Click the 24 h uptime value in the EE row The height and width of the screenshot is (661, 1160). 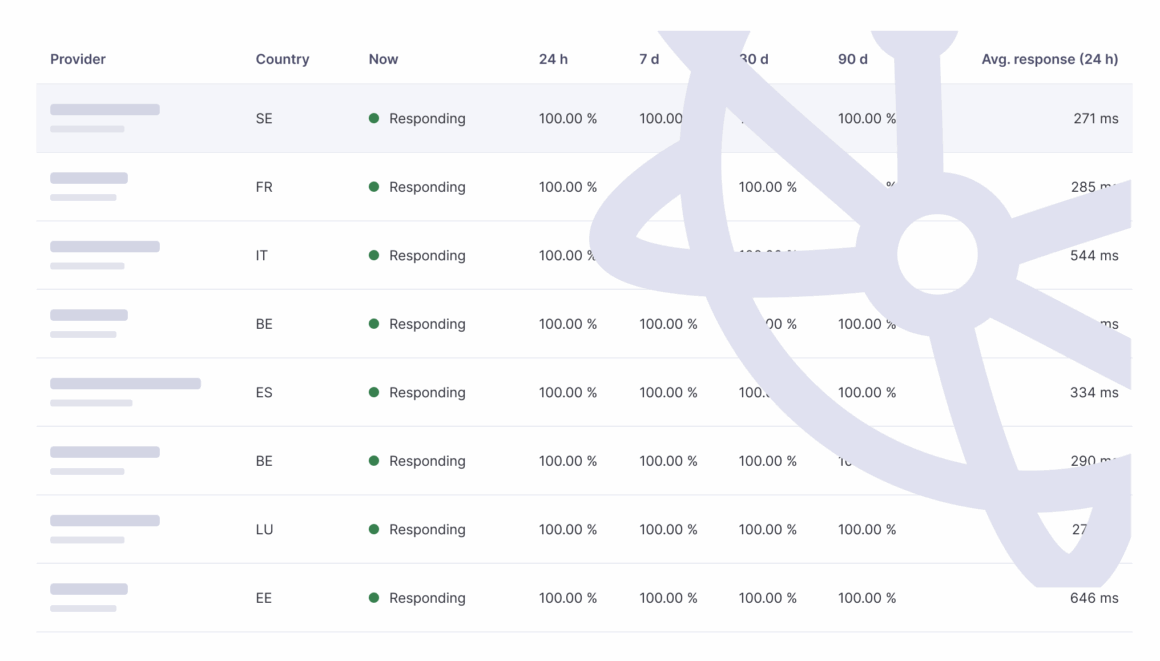[567, 598]
